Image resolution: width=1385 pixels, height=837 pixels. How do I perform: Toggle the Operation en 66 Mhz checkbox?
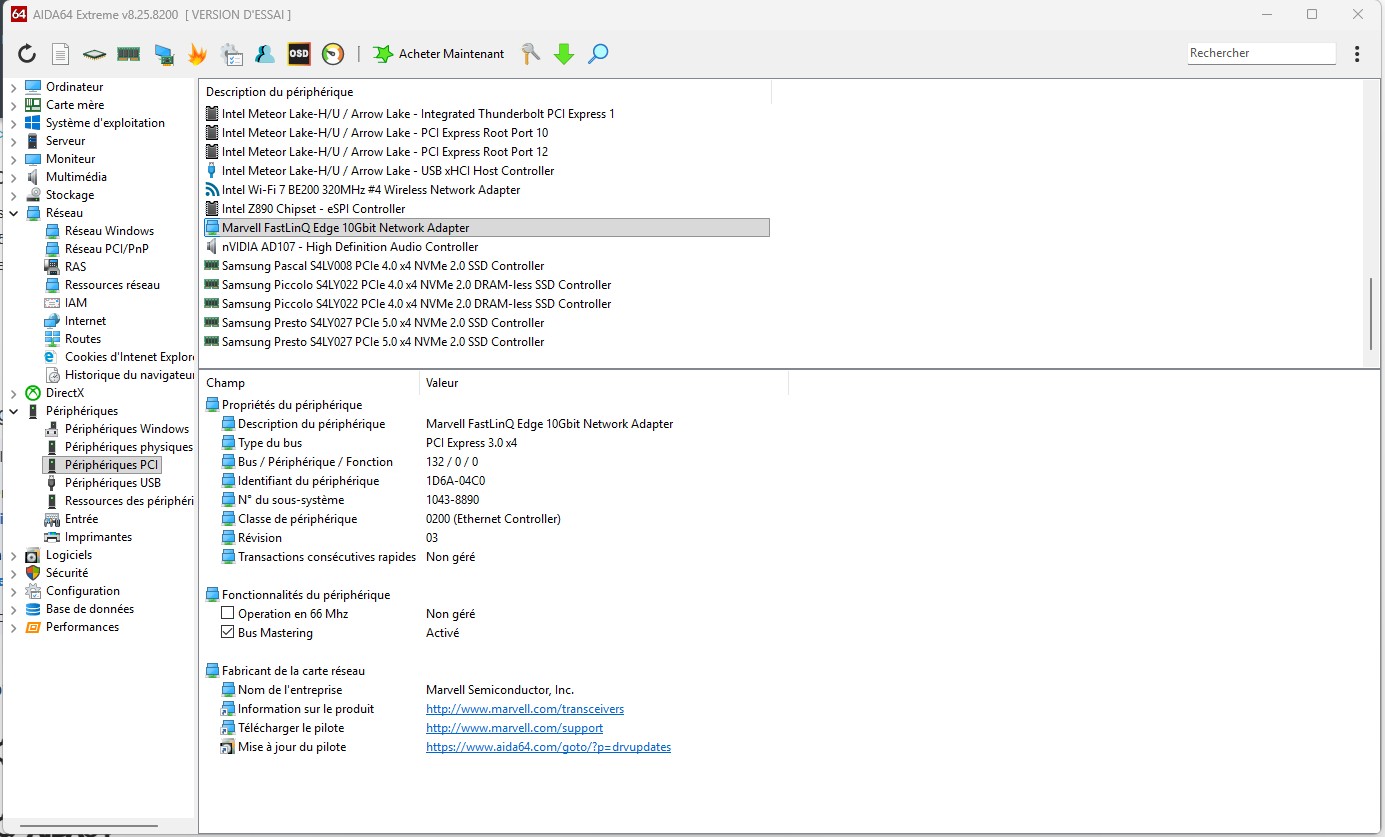point(228,614)
